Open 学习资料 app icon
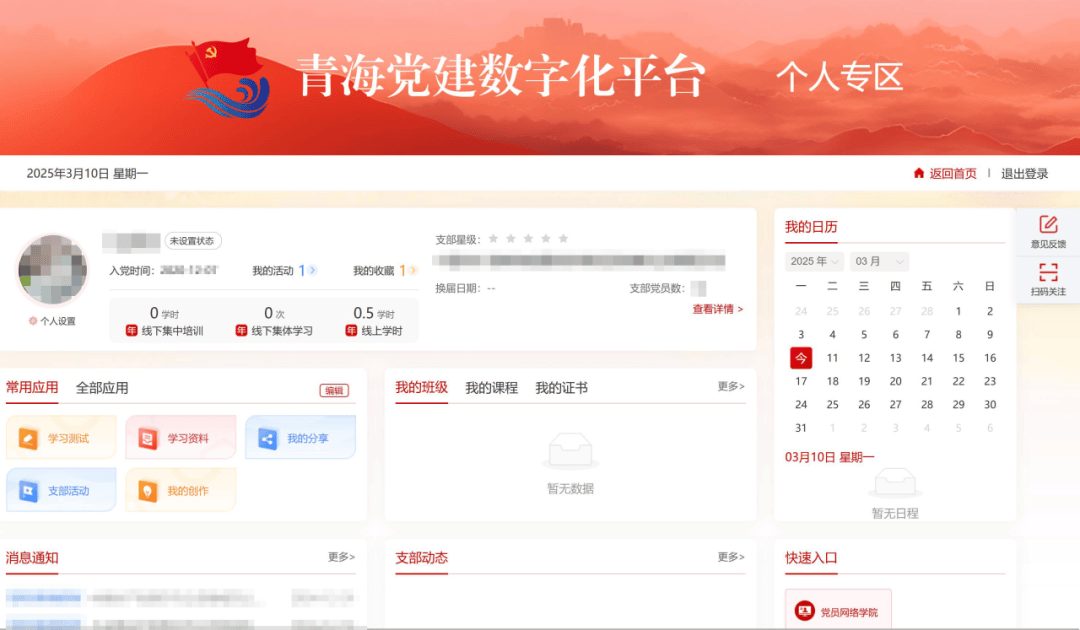Viewport: 1080px width, 630px height. 148,438
